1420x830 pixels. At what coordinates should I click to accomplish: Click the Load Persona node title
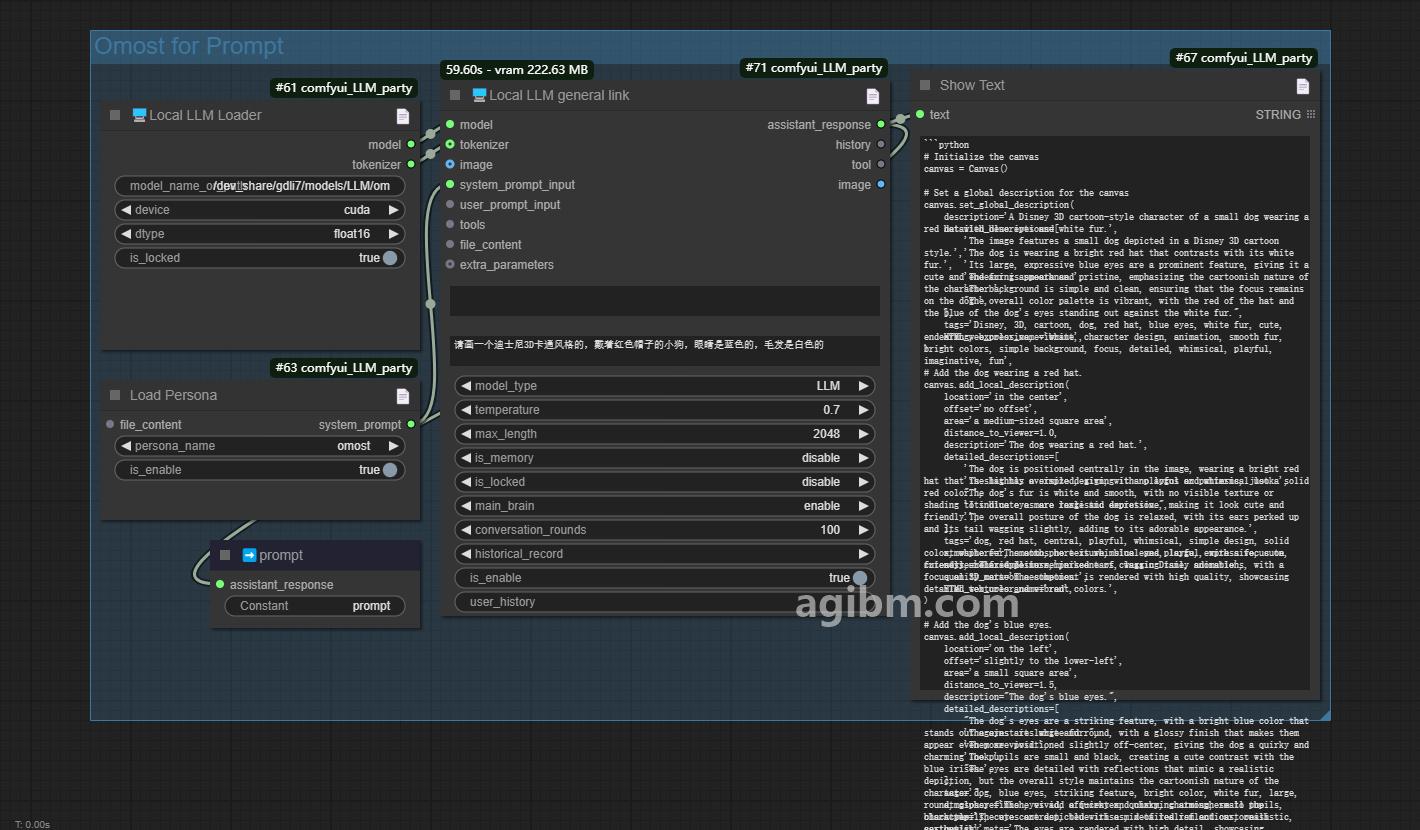coord(173,396)
